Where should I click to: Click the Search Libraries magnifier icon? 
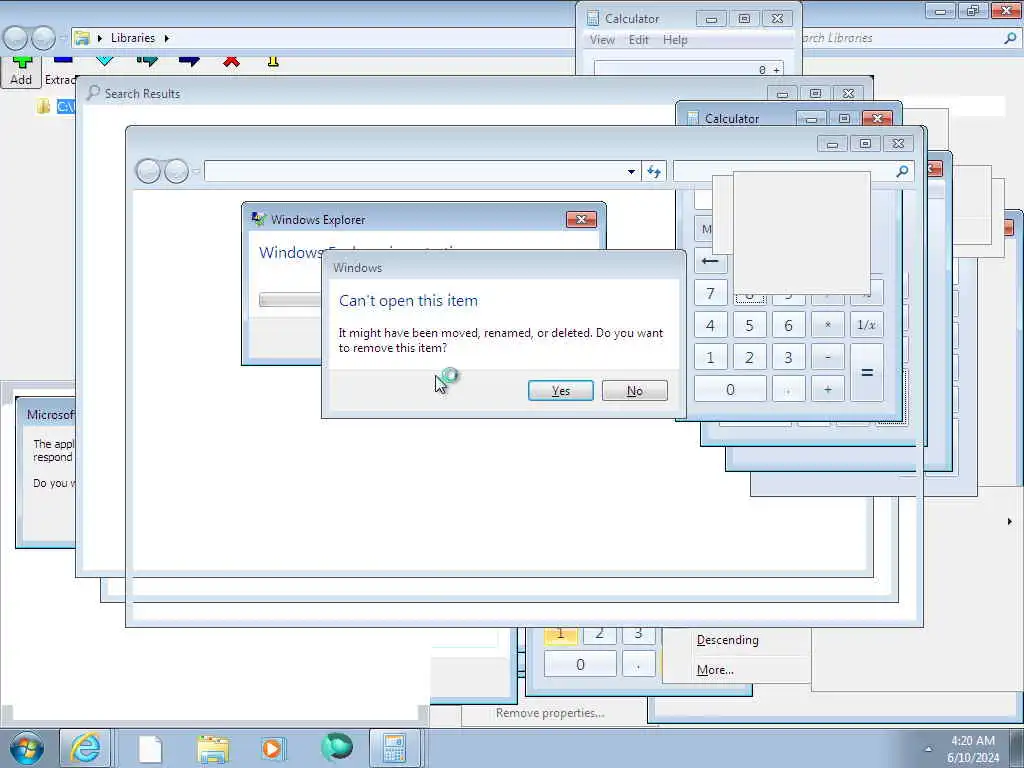[1010, 38]
